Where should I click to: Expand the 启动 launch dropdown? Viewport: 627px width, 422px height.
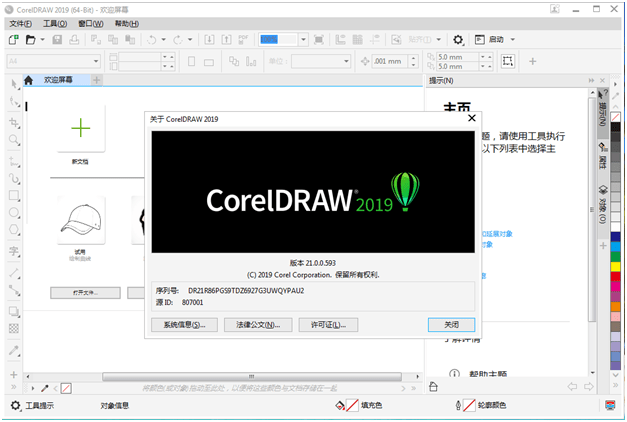tap(513, 40)
